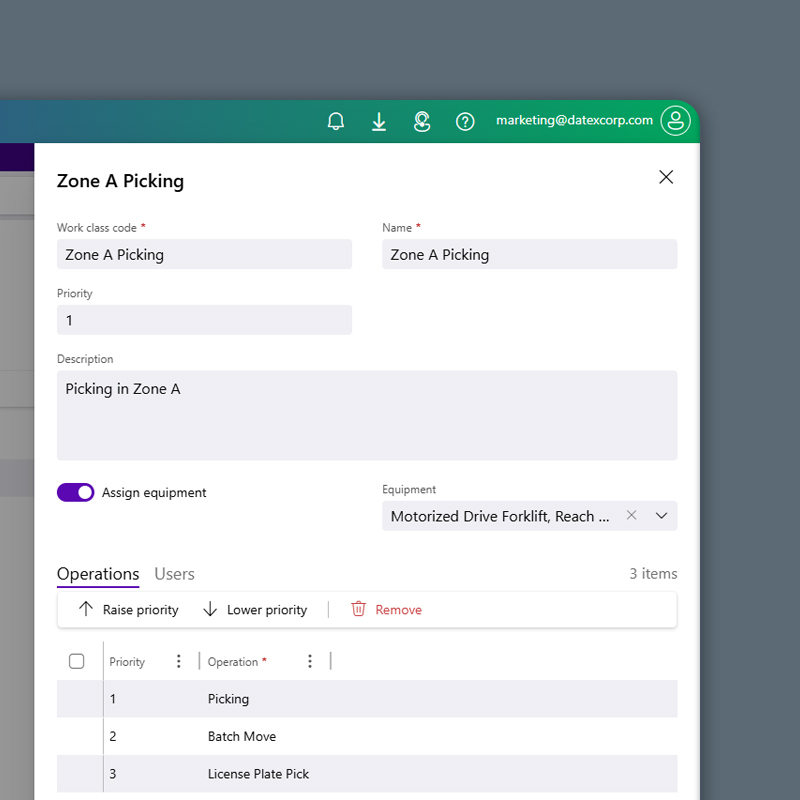Expand the Equipment dropdown chevron
Screen dimensions: 800x800
(661, 516)
